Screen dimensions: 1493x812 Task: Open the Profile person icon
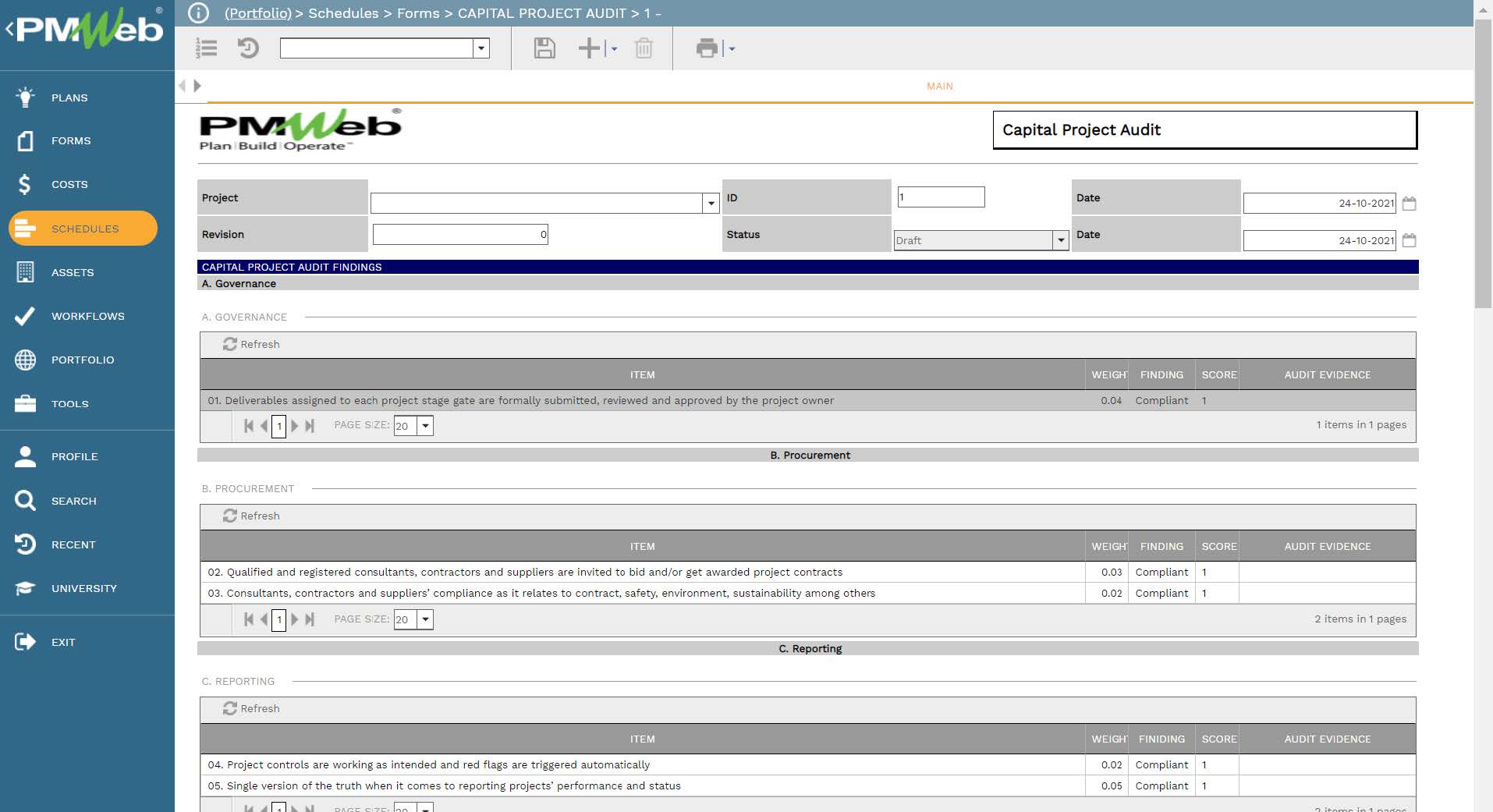click(x=25, y=456)
